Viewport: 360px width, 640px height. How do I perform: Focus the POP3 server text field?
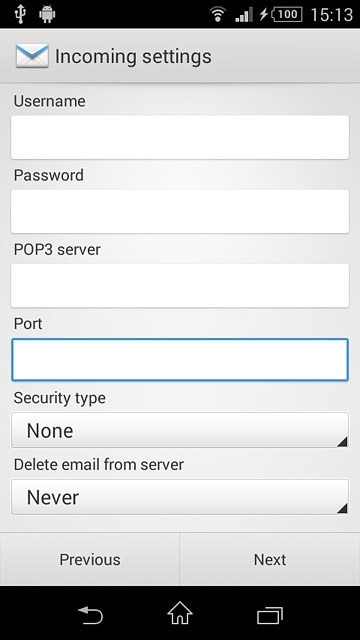(180, 286)
